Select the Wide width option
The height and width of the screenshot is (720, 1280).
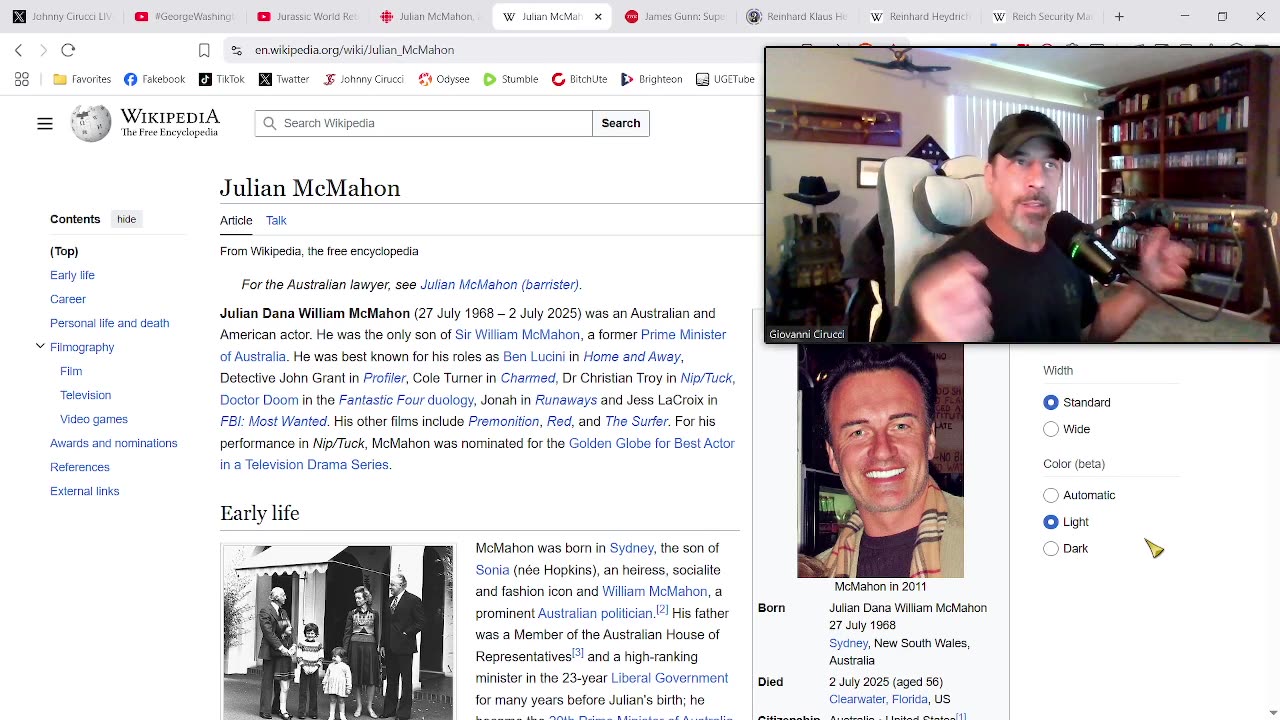1051,429
